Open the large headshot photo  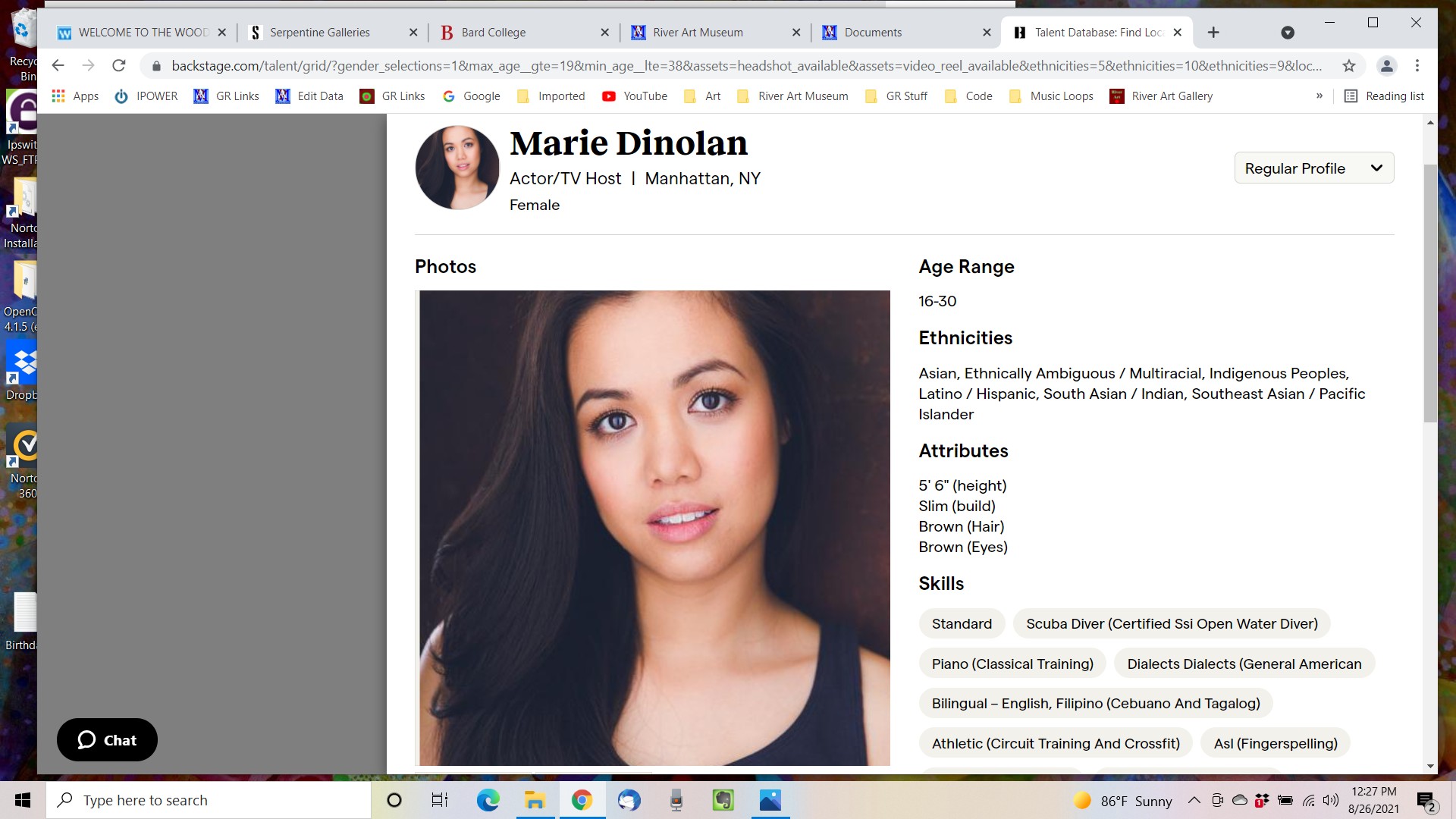point(654,528)
